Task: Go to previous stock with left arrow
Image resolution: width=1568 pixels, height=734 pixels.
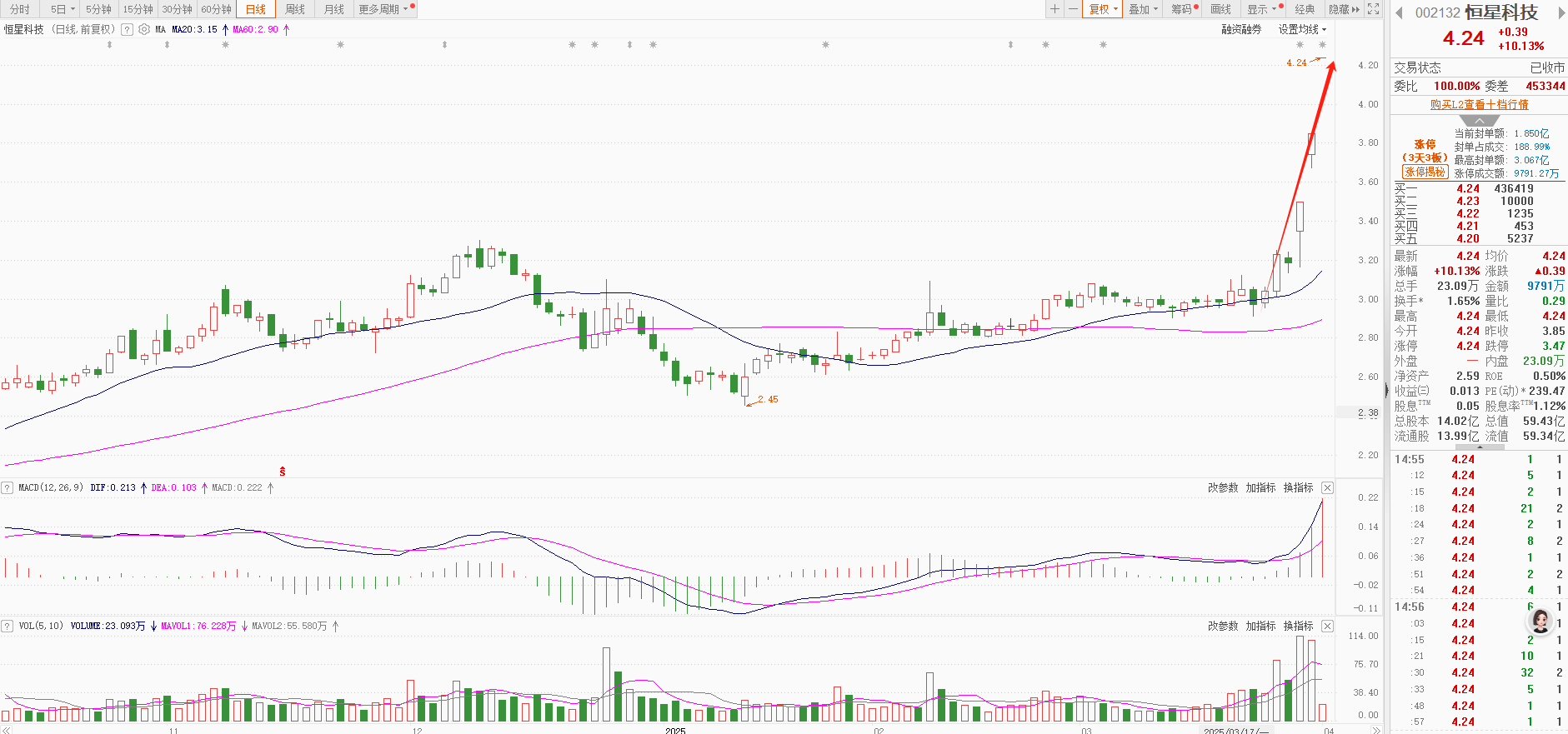Action: coord(1399,12)
